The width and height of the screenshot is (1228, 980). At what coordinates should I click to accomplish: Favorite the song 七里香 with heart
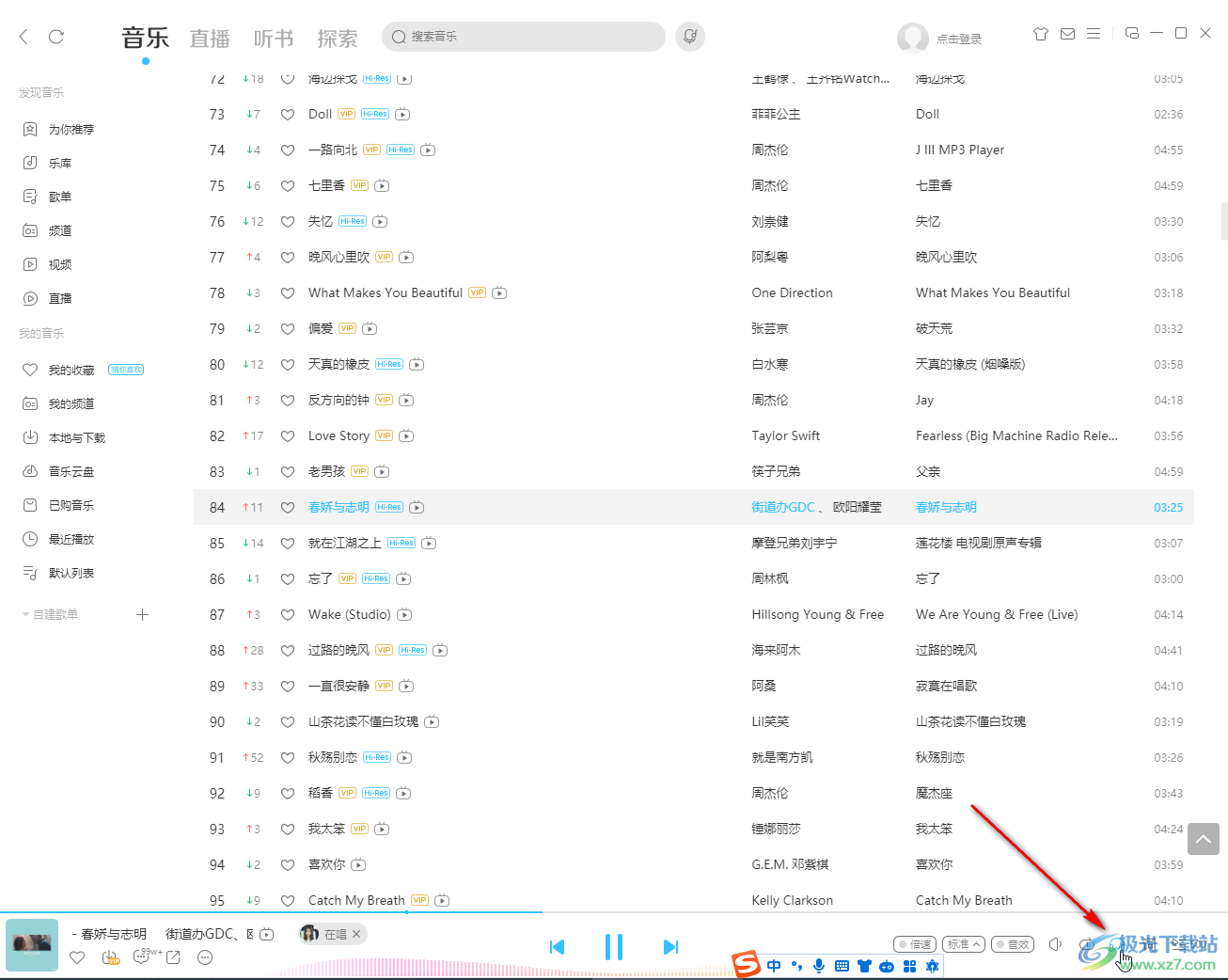[x=288, y=186]
